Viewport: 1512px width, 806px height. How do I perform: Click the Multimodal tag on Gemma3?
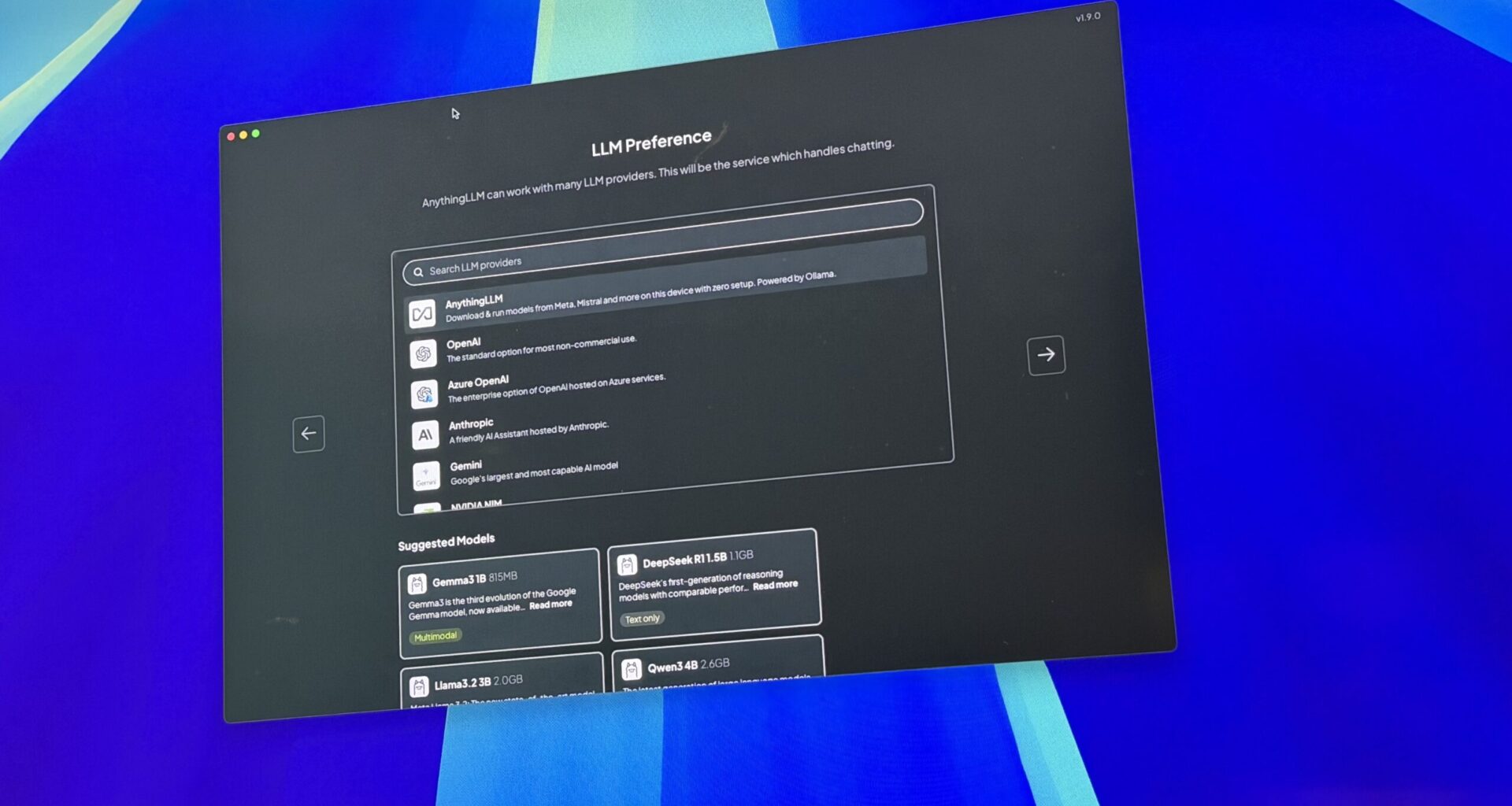tap(435, 636)
